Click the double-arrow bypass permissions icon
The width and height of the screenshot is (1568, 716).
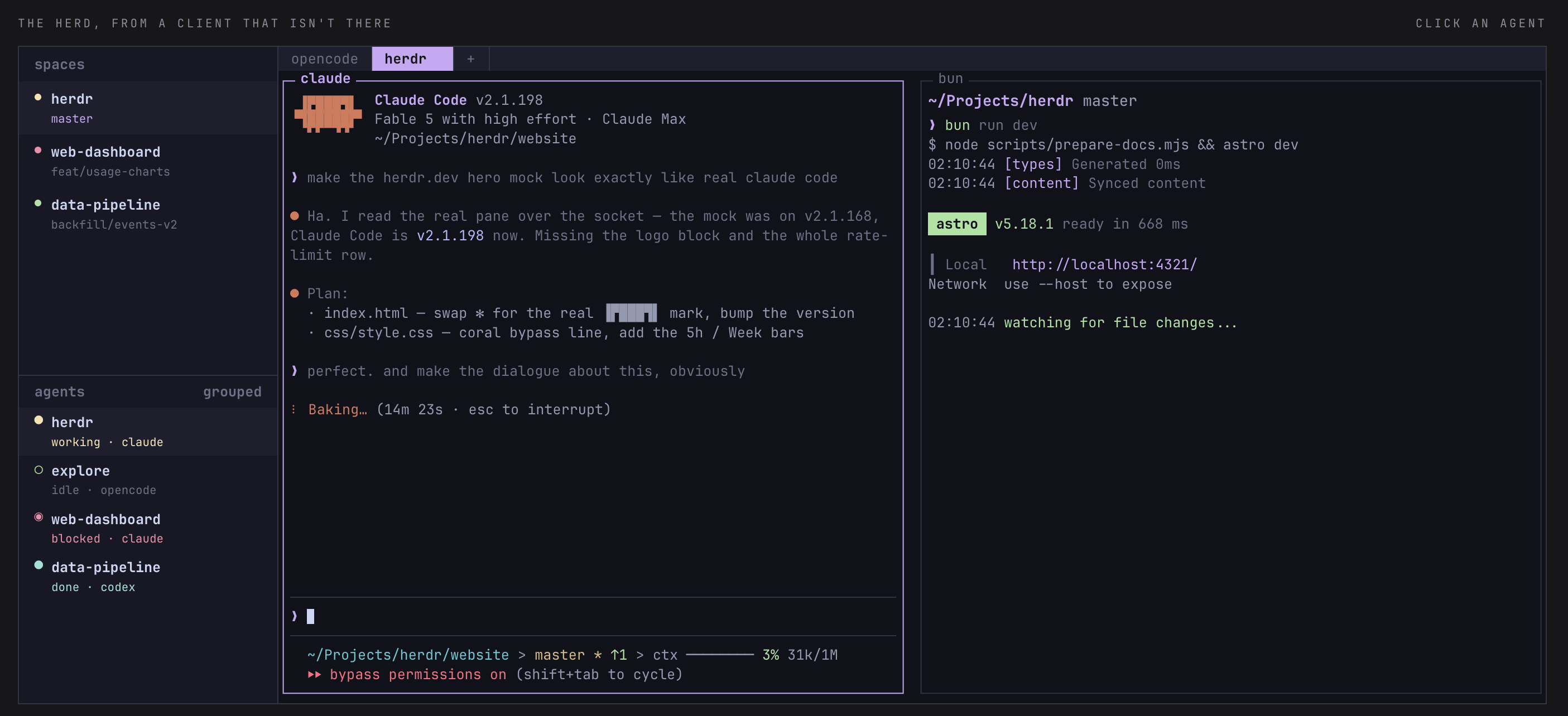[x=314, y=675]
